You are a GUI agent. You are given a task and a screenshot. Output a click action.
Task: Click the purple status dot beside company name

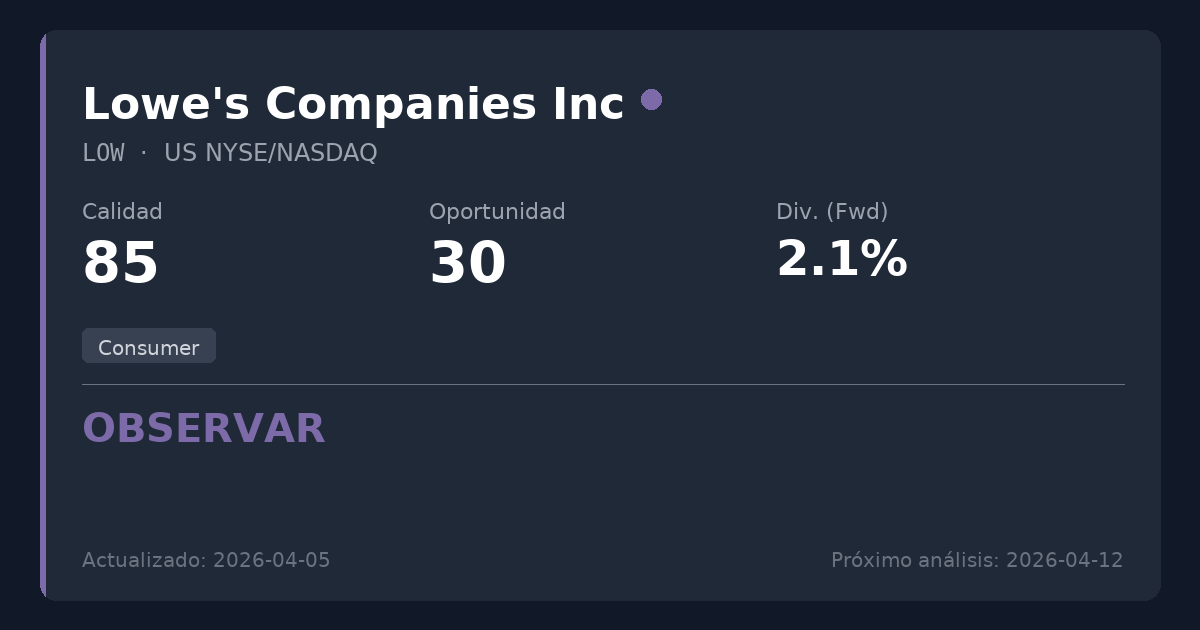point(651,99)
